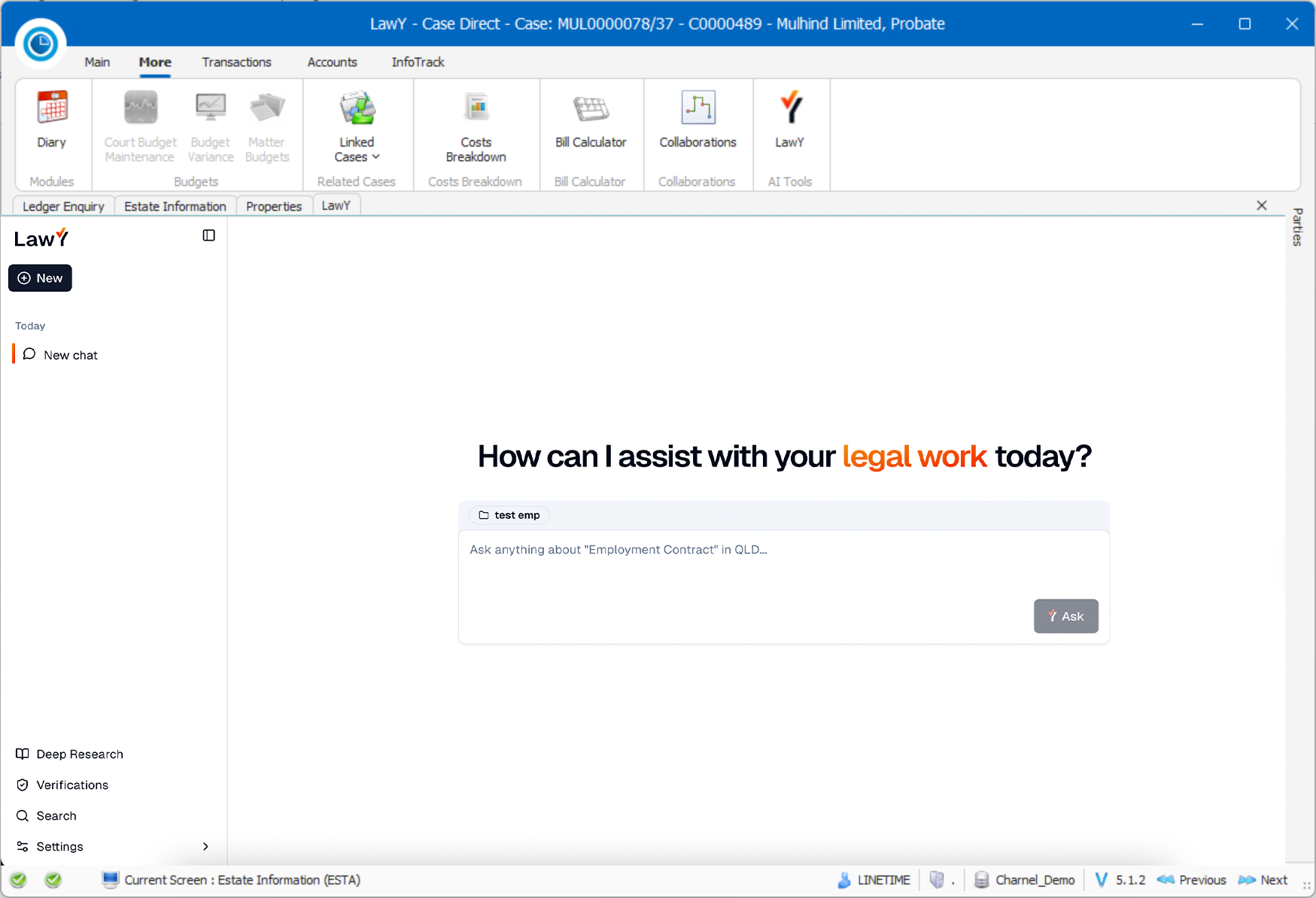The width and height of the screenshot is (1316, 898).
Task: Open Costs Breakdown
Action: point(476,126)
